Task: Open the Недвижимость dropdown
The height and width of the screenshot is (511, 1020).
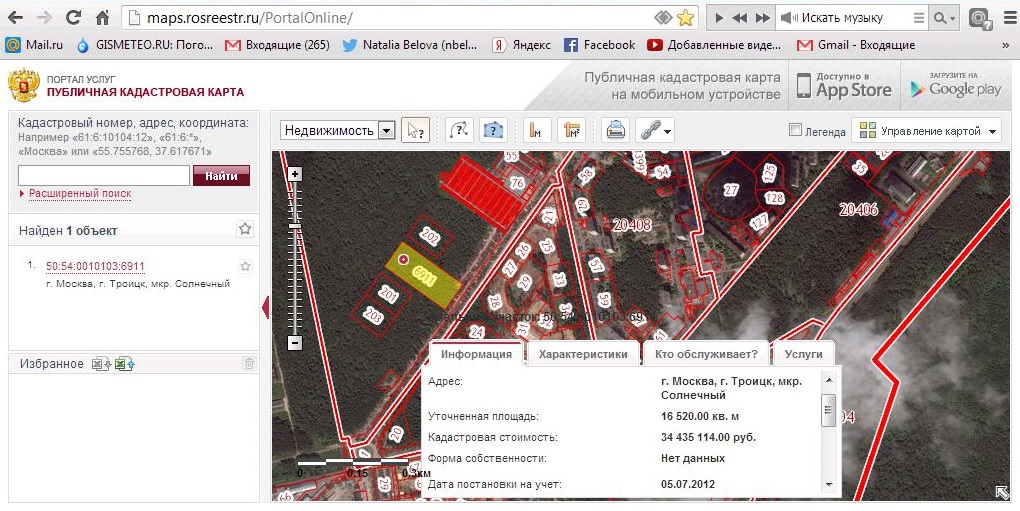Action: point(338,131)
